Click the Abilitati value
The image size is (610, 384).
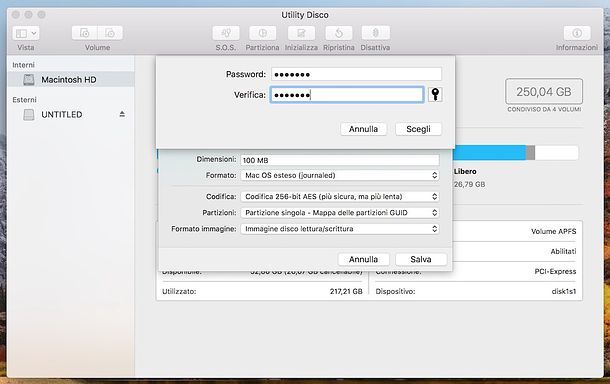pyautogui.click(x=563, y=251)
